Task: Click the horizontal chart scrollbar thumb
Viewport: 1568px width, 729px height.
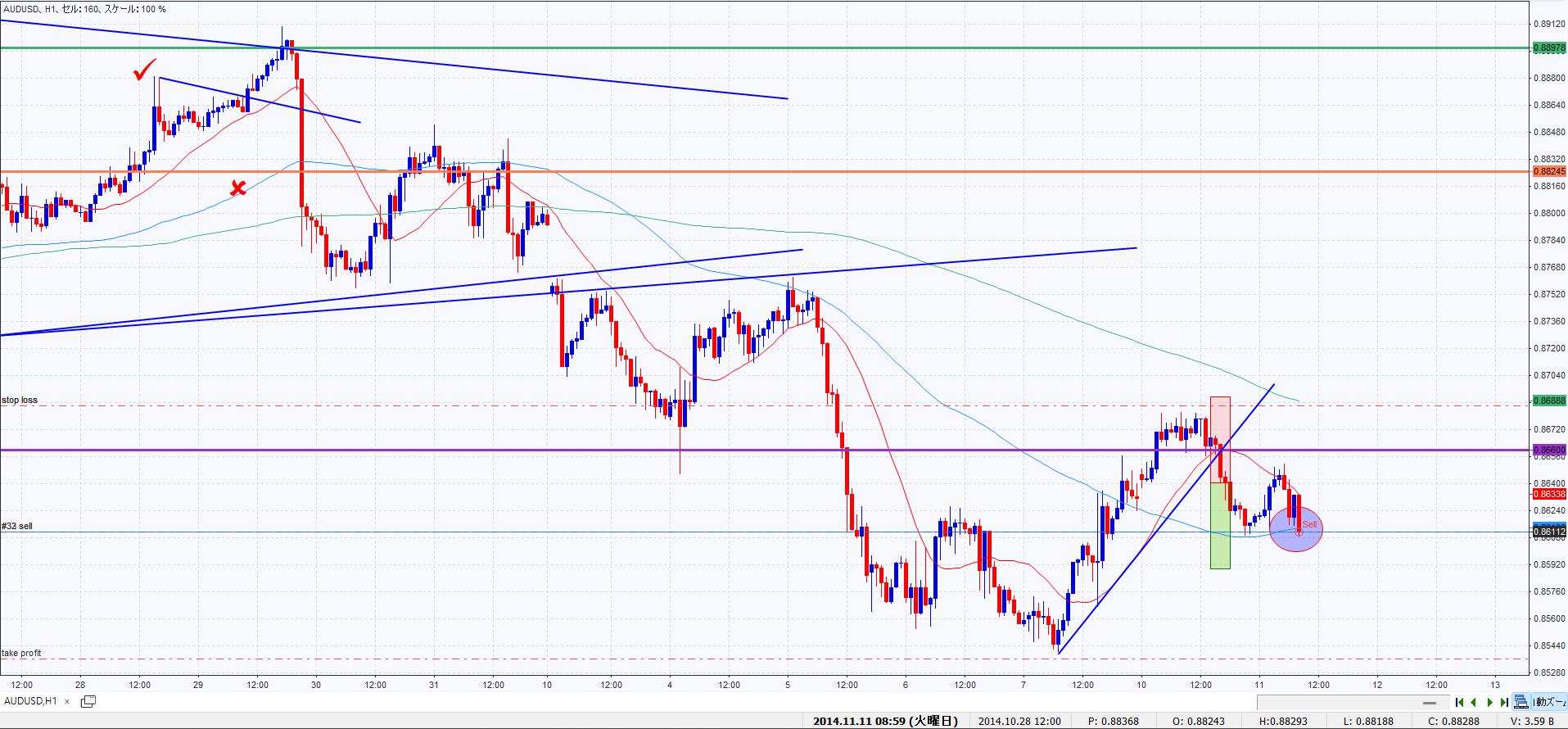Action: [1430, 703]
